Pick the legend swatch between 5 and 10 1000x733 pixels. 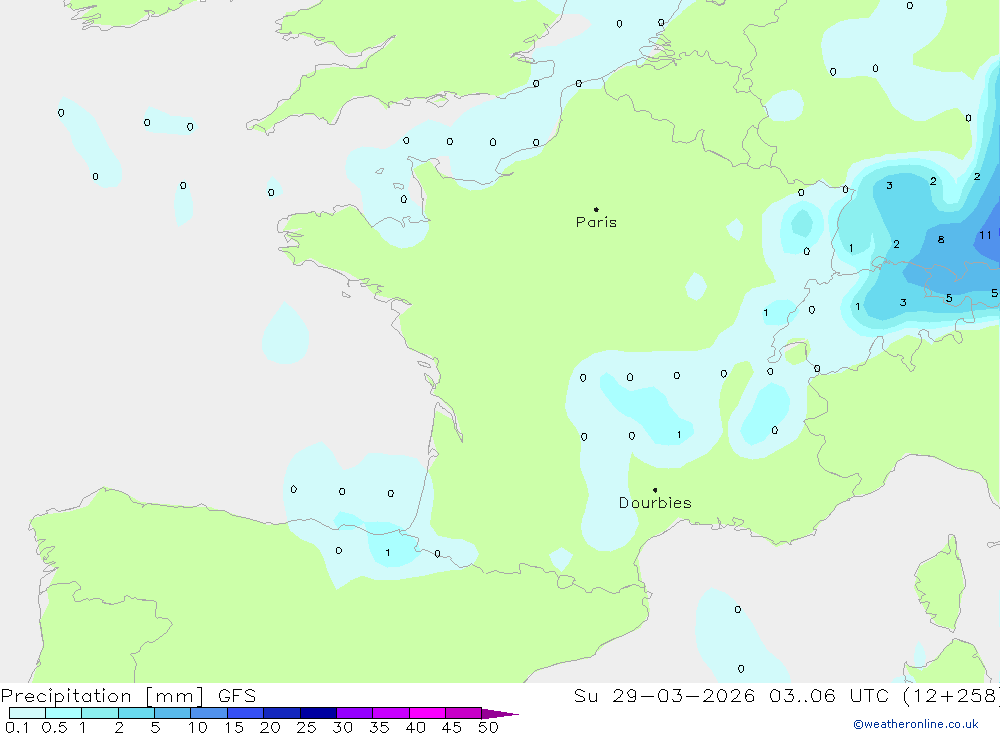[x=172, y=713]
